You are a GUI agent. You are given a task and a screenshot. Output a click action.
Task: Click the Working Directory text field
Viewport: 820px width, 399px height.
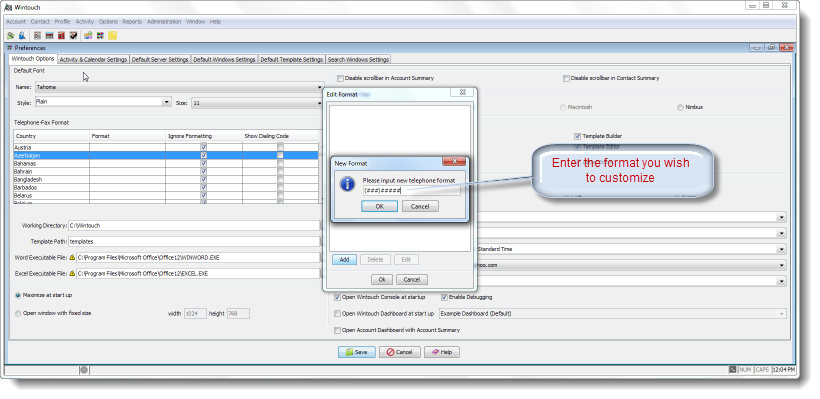coord(194,226)
